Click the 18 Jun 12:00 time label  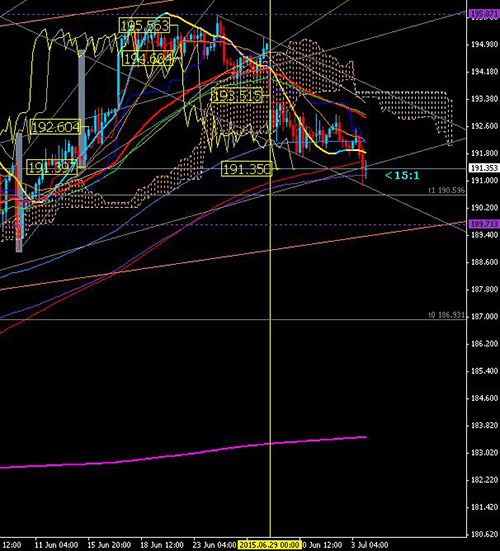(x=162, y=545)
